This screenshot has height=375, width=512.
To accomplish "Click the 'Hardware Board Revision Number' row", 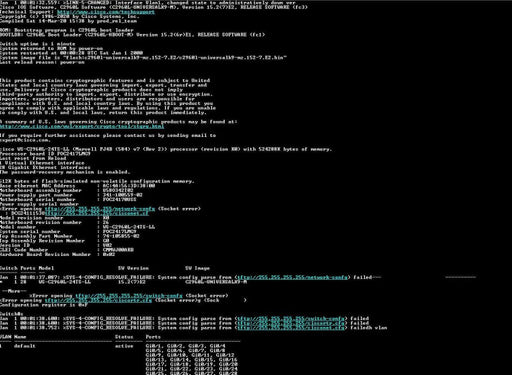I will tap(58, 255).
